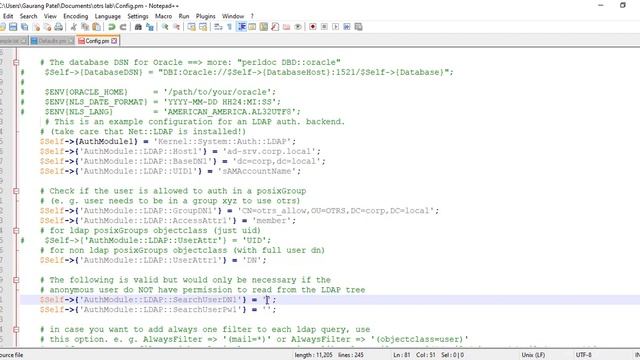
Task: Open the Window menu
Action: click(233, 16)
